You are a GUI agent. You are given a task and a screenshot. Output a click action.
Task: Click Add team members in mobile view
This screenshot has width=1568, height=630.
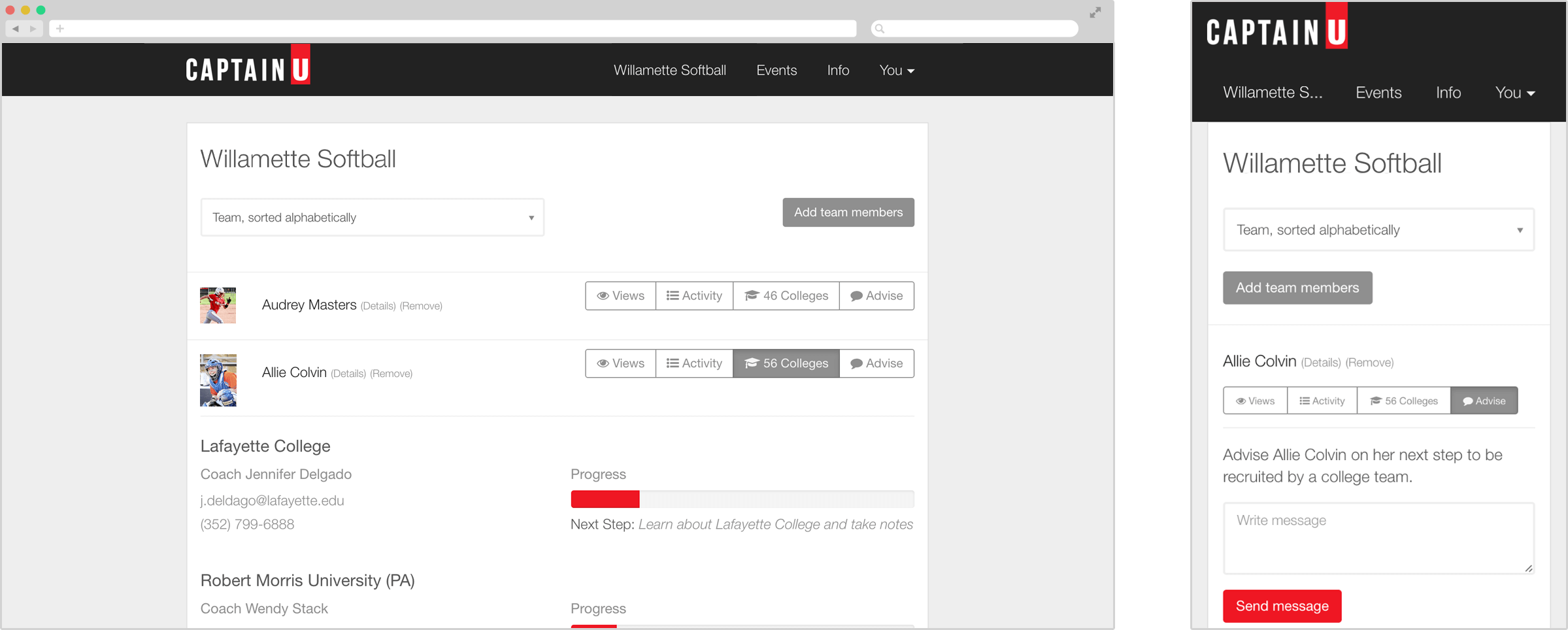pos(1297,288)
